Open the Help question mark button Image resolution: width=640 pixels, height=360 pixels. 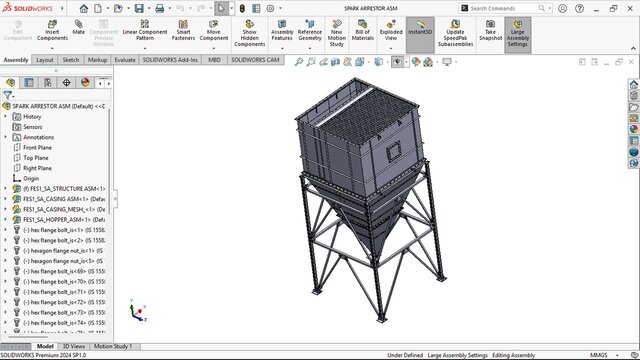pos(579,8)
